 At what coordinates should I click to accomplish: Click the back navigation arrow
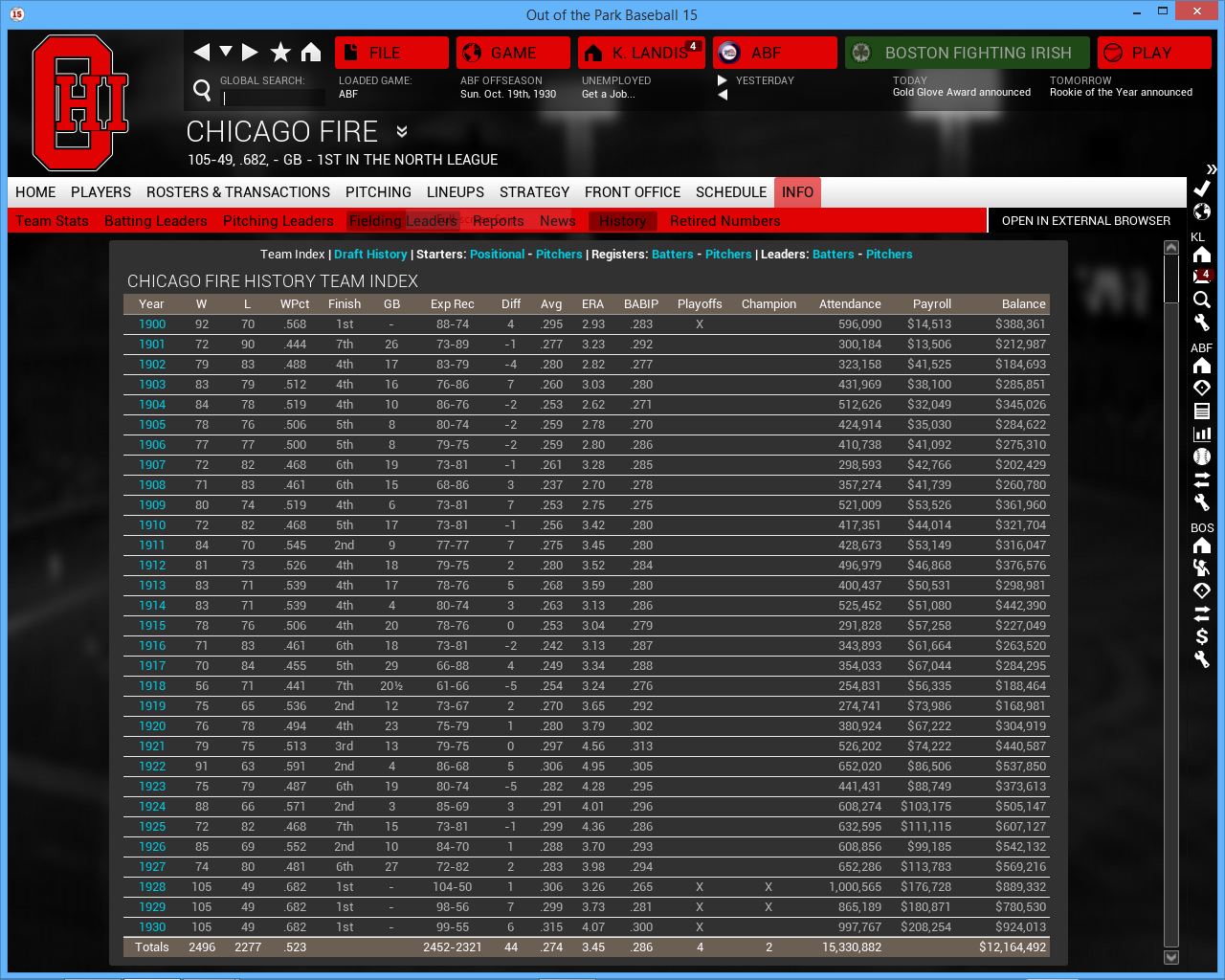[x=201, y=53]
